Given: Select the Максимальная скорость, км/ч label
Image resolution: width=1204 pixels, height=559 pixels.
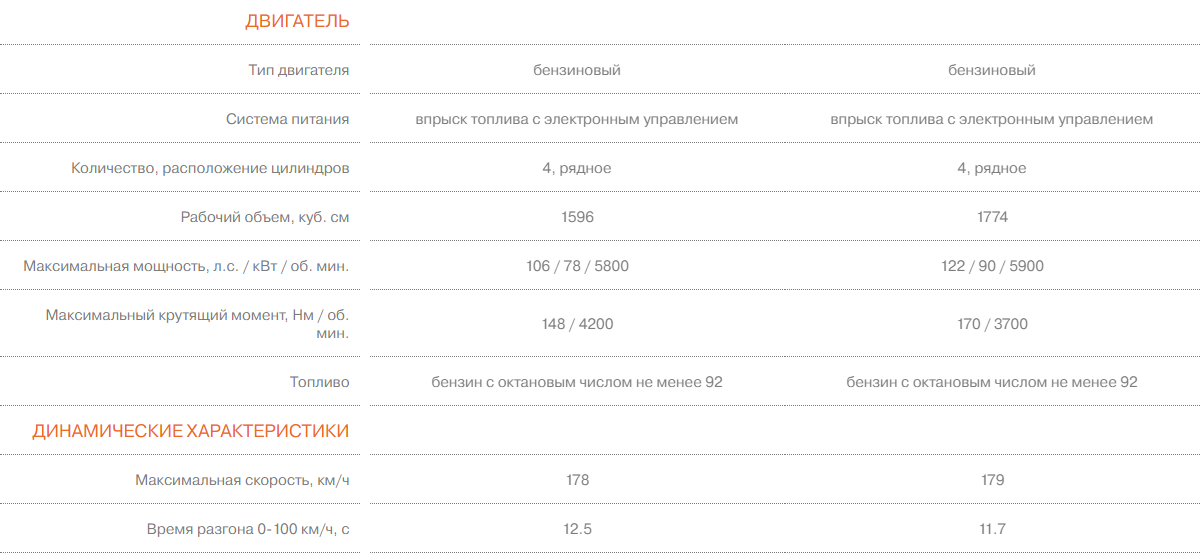Looking at the screenshot, I should (242, 480).
